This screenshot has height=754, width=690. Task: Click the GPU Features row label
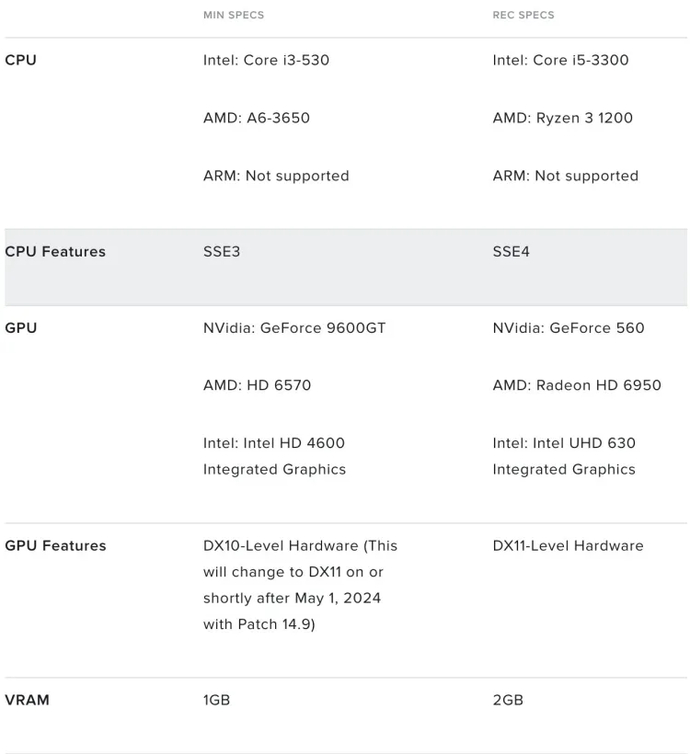tap(55, 546)
